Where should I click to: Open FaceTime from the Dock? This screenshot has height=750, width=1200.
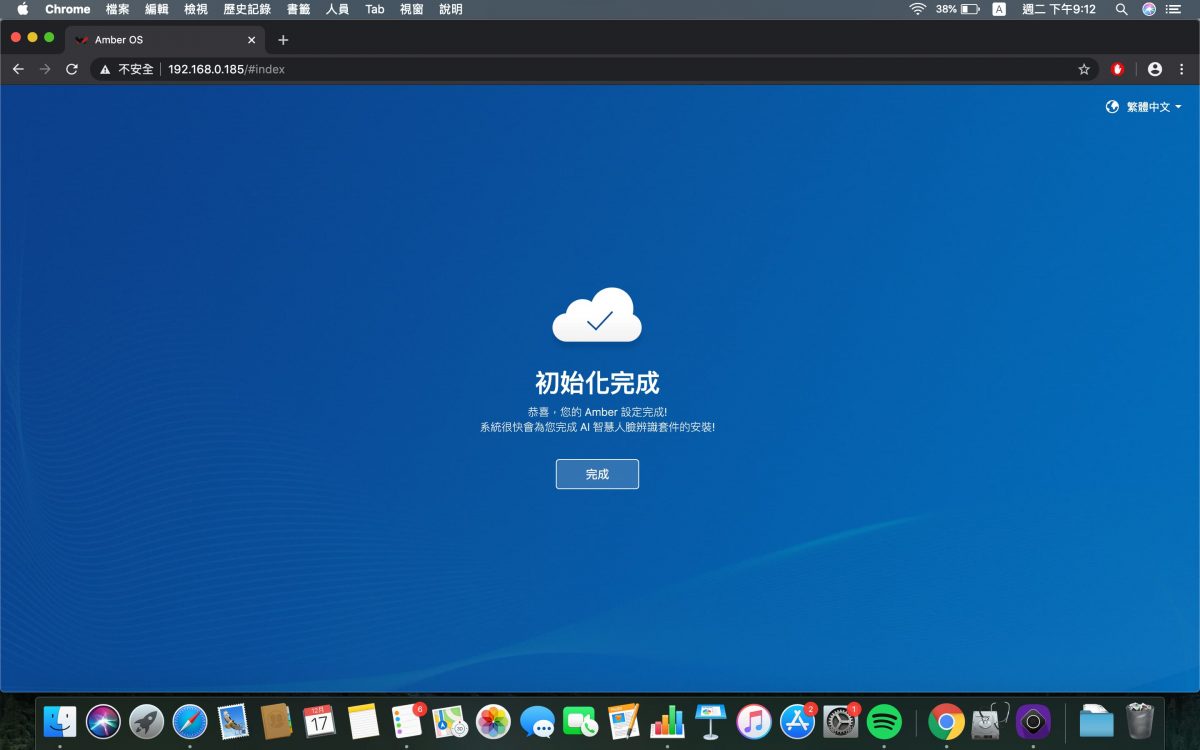[580, 721]
